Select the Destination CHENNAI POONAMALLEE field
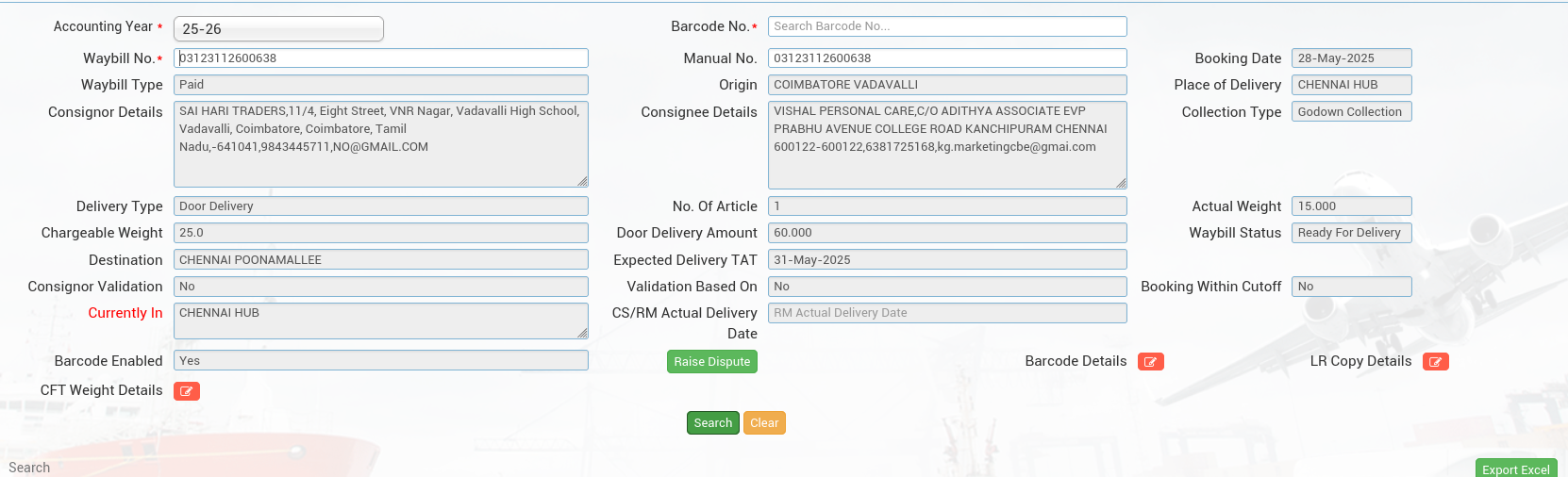This screenshot has width=1568, height=477. [x=380, y=260]
